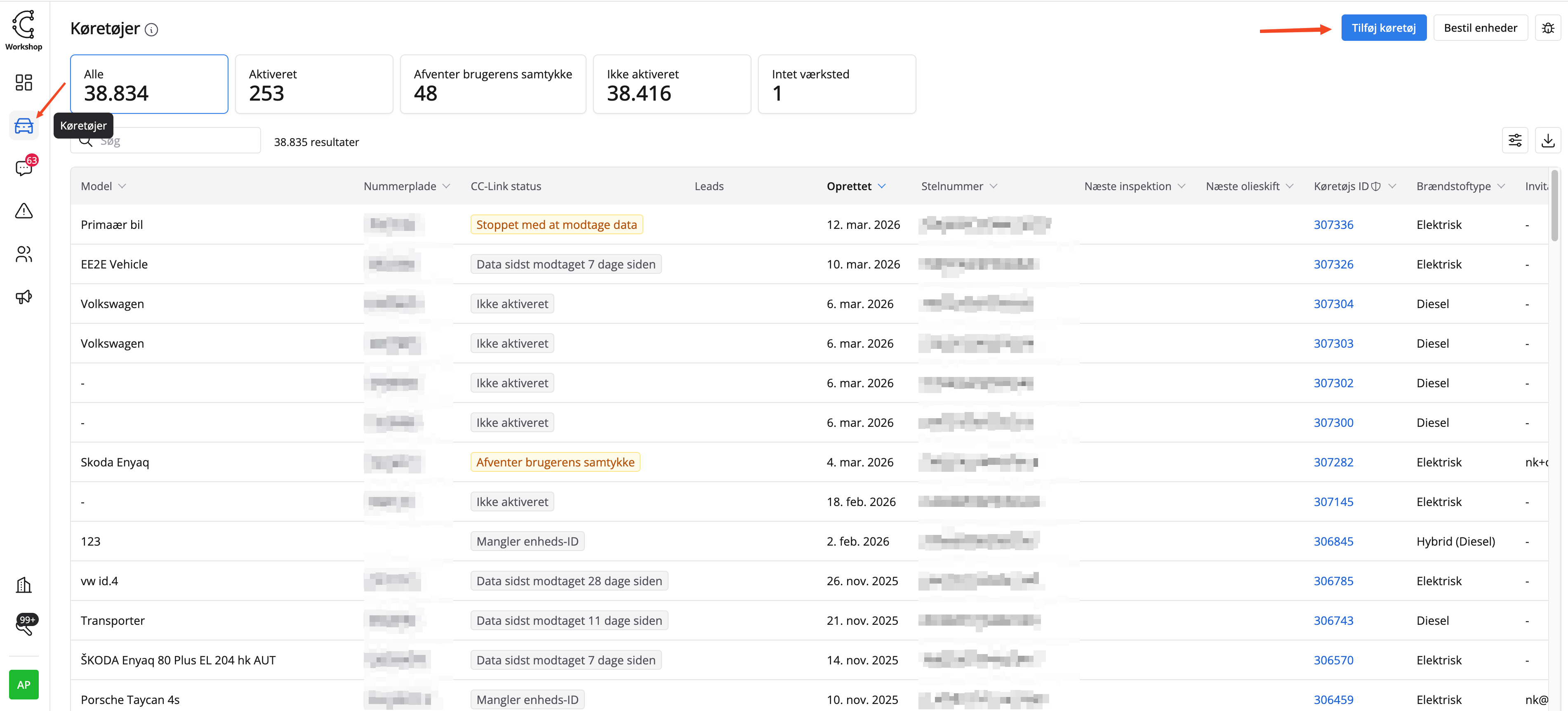1568x711 pixels.
Task: Open the users icon in sidebar
Action: pyautogui.click(x=24, y=254)
